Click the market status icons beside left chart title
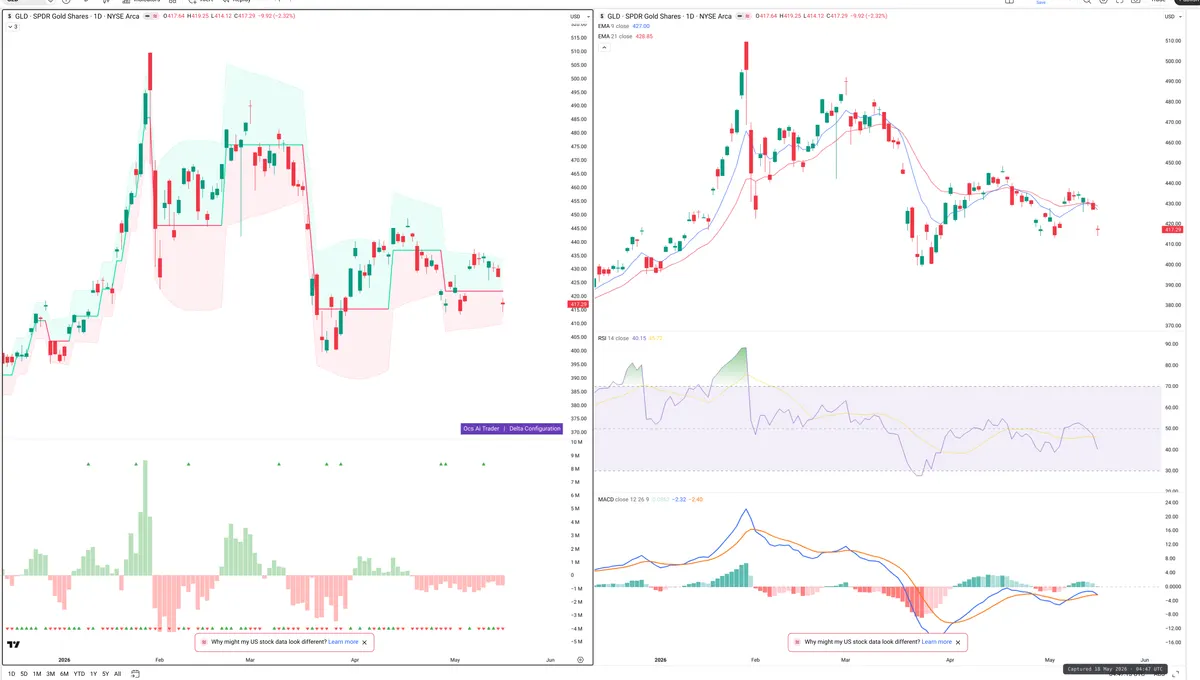Viewport: 1200px width, 680px height. click(x=153, y=17)
